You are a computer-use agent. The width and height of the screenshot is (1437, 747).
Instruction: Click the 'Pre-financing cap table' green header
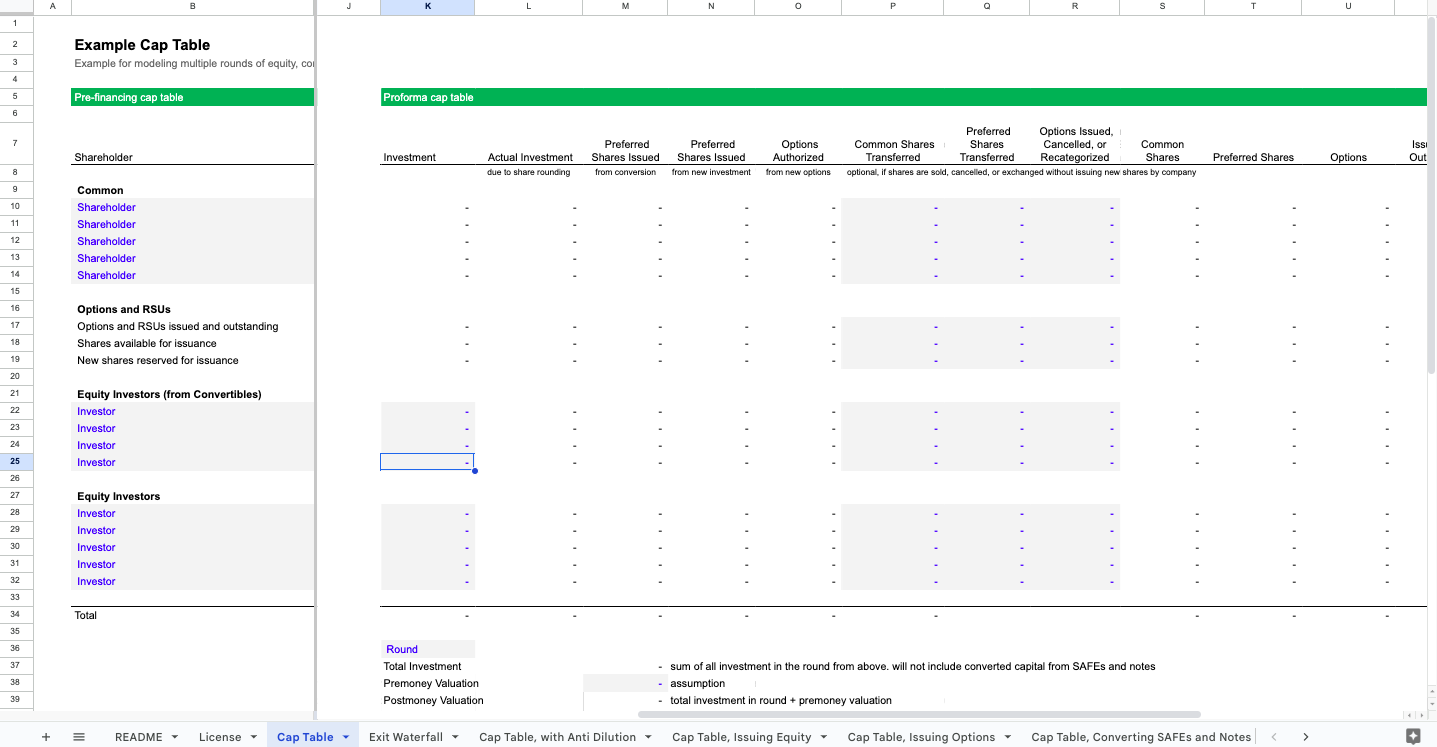point(193,97)
